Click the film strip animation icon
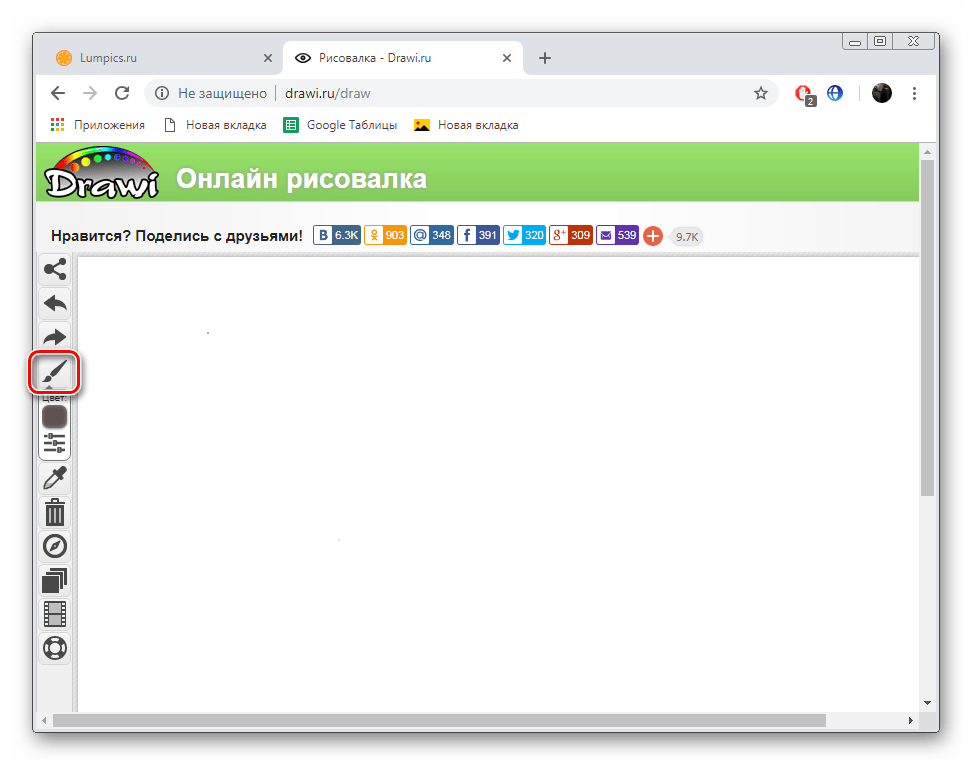Image resolution: width=972 pixels, height=765 pixels. pos(54,614)
